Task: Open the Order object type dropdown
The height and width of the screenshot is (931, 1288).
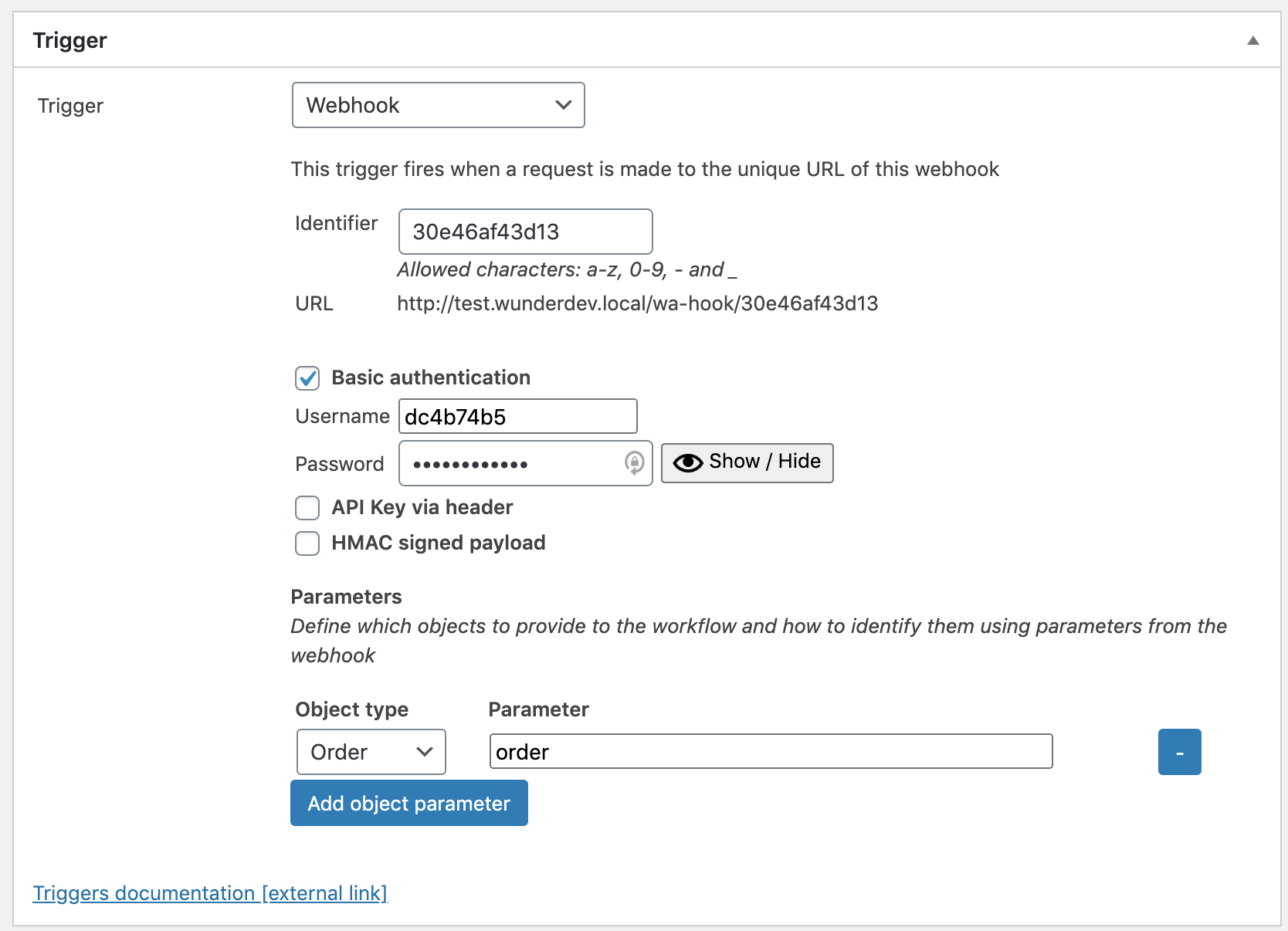Action: click(371, 752)
